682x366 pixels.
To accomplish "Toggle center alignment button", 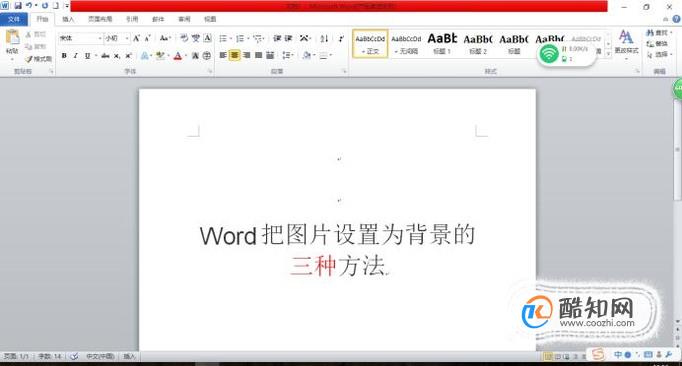I will [x=234, y=55].
